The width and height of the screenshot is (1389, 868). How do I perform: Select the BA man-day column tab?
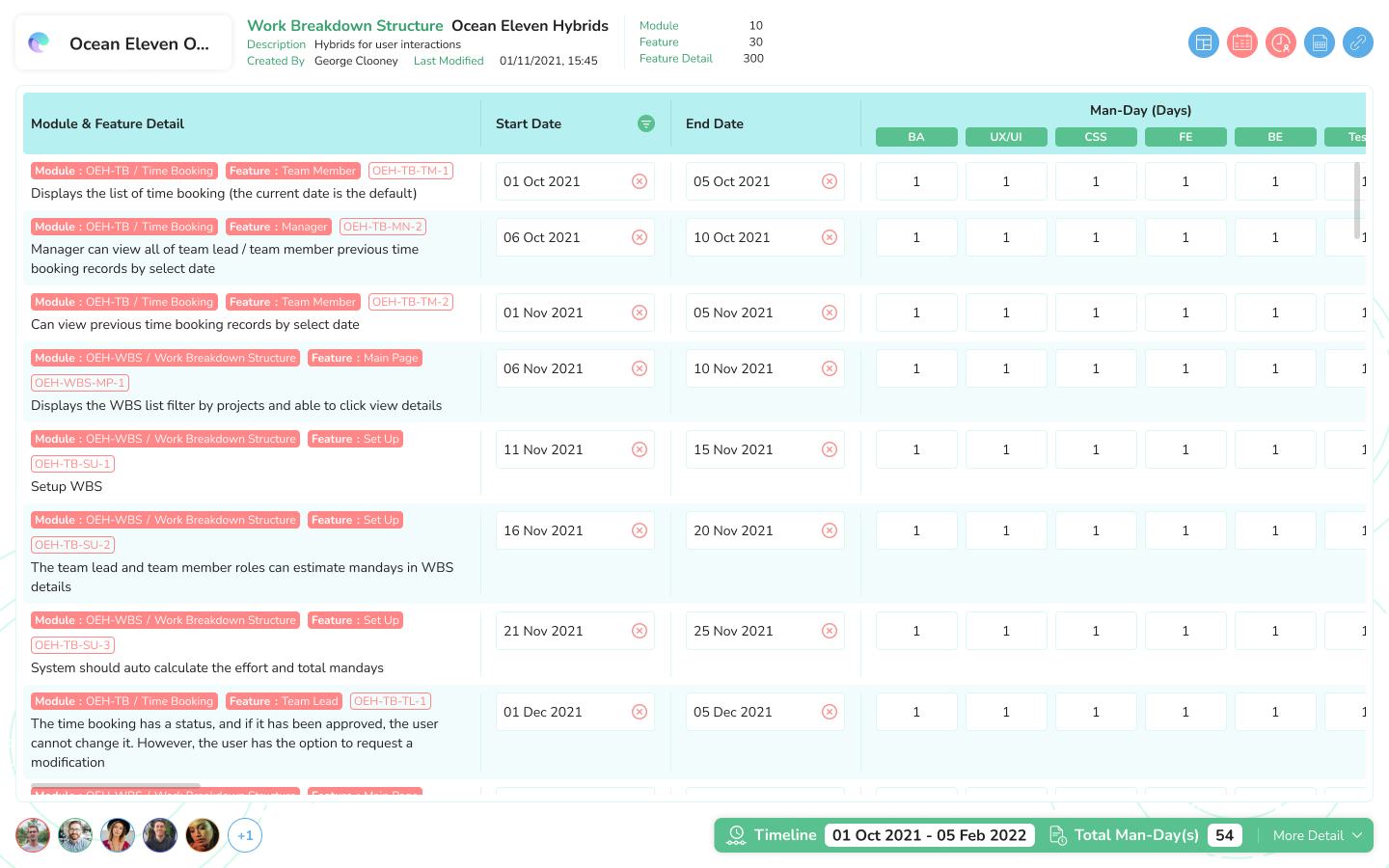pyautogui.click(x=915, y=137)
